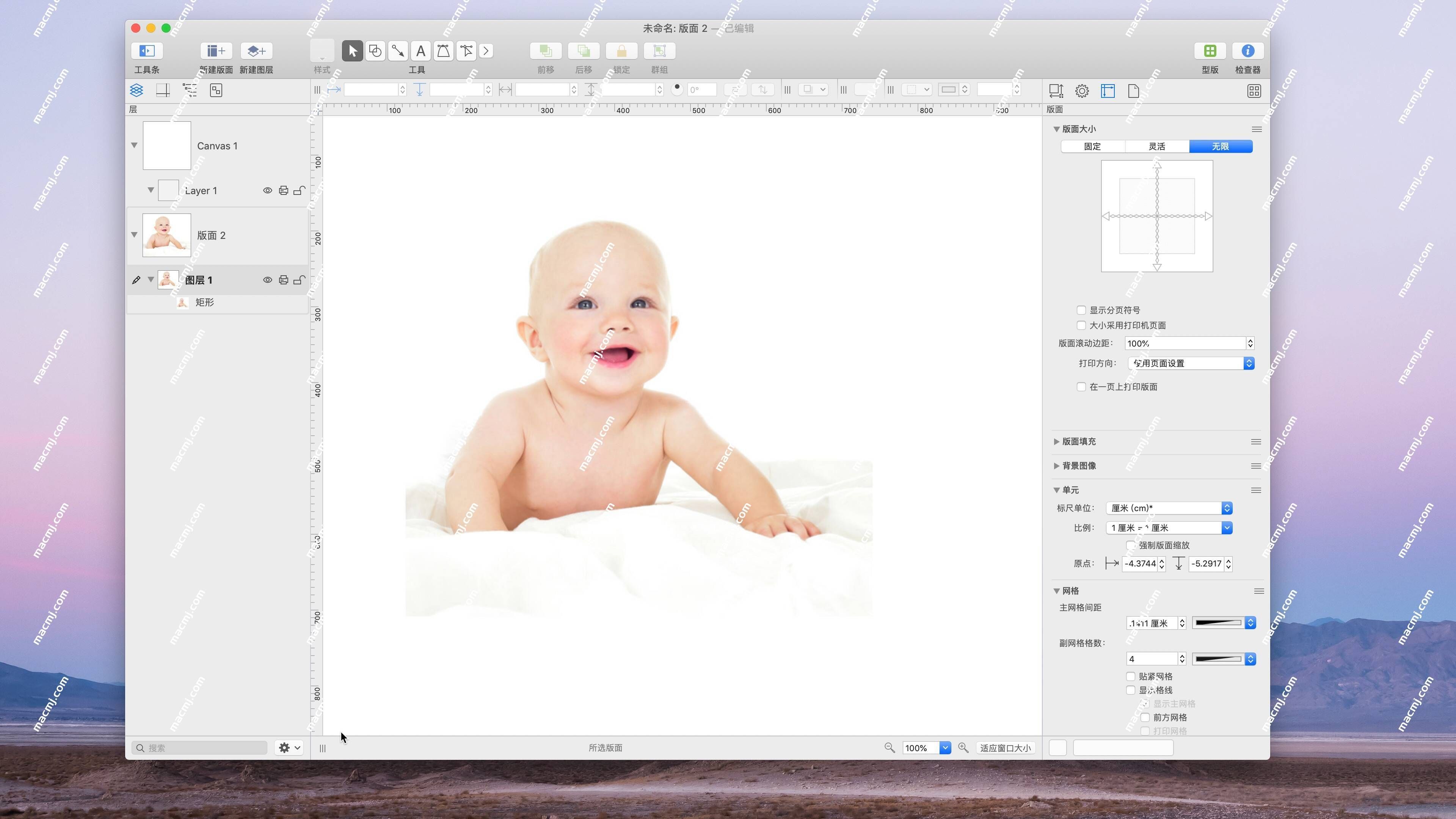Toggle visibility of 图层 1
Image resolution: width=1456 pixels, height=819 pixels.
(x=267, y=280)
